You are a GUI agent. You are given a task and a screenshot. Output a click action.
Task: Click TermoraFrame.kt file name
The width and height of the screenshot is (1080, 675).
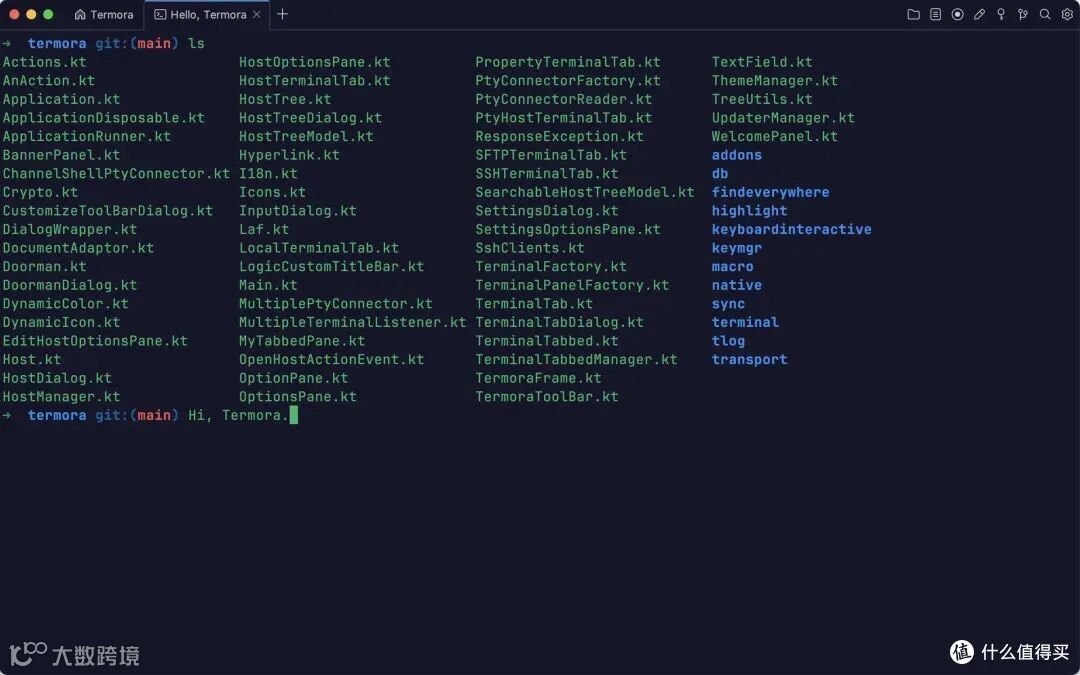tap(539, 378)
